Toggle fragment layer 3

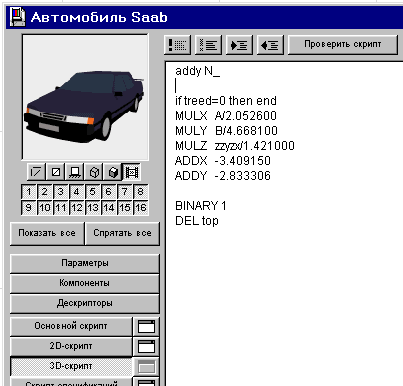(x=61, y=192)
